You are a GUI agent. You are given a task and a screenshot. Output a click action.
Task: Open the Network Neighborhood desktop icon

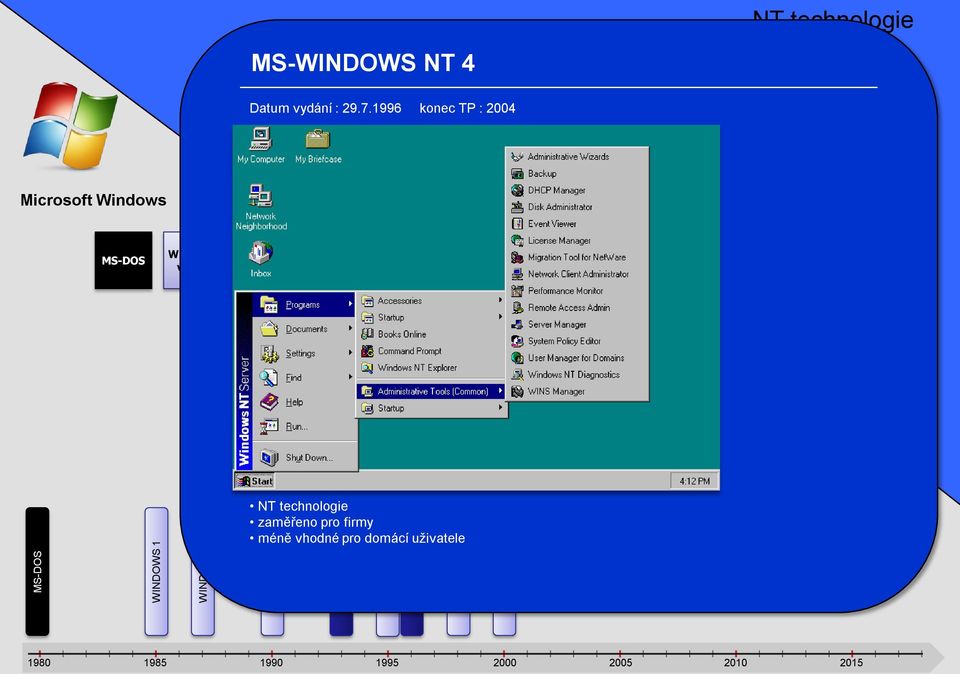261,207
